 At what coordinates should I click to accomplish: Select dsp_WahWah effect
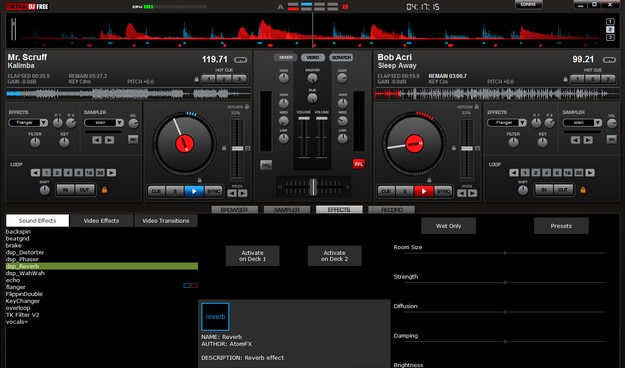25,273
